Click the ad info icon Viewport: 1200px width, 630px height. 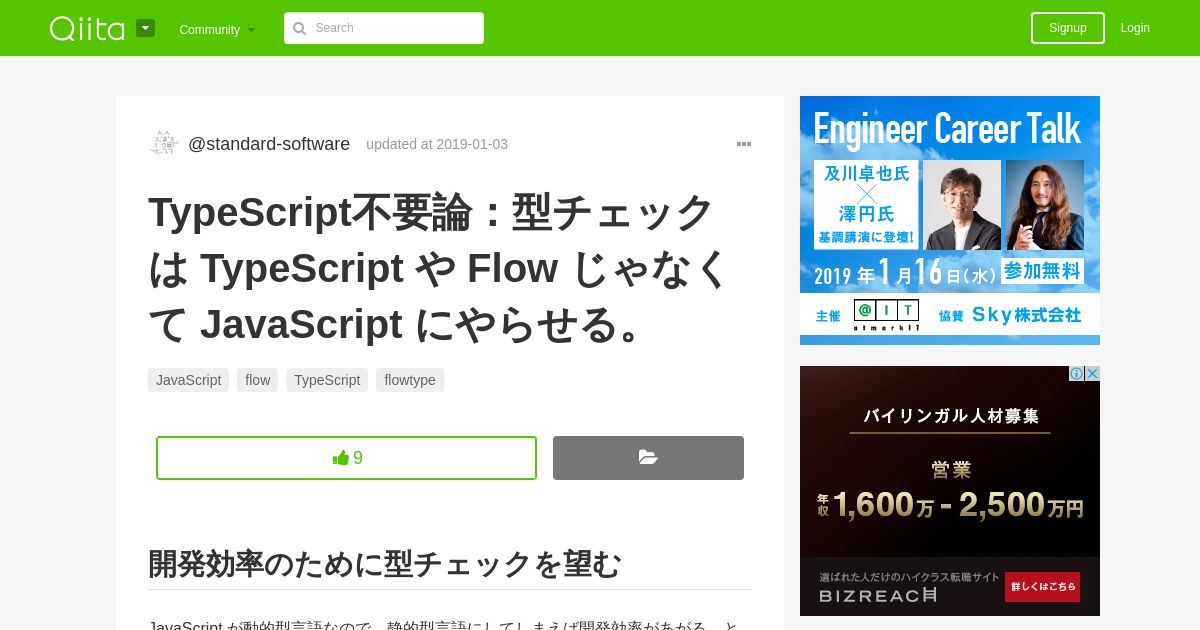(x=1076, y=373)
